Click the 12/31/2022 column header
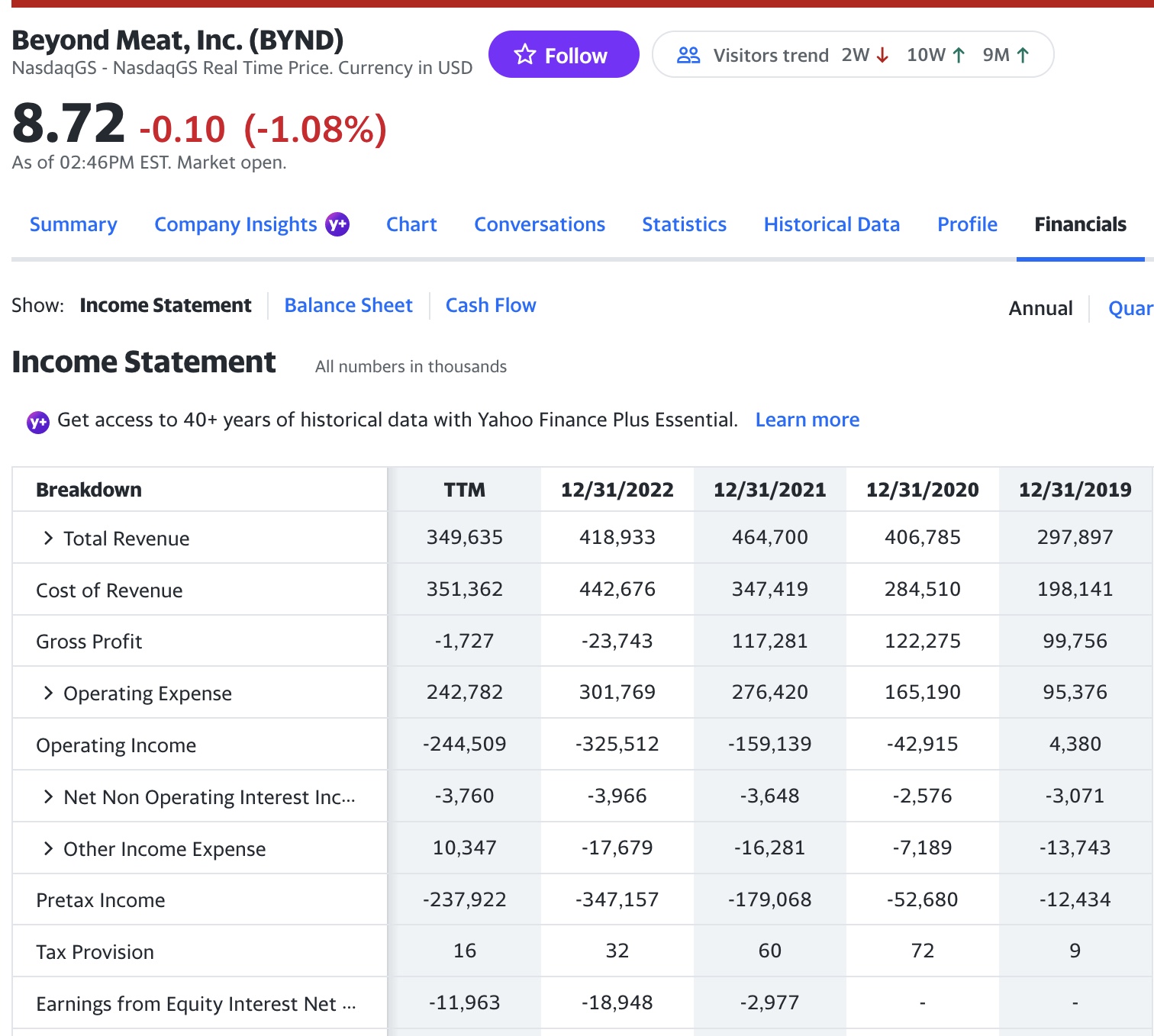 [x=617, y=490]
